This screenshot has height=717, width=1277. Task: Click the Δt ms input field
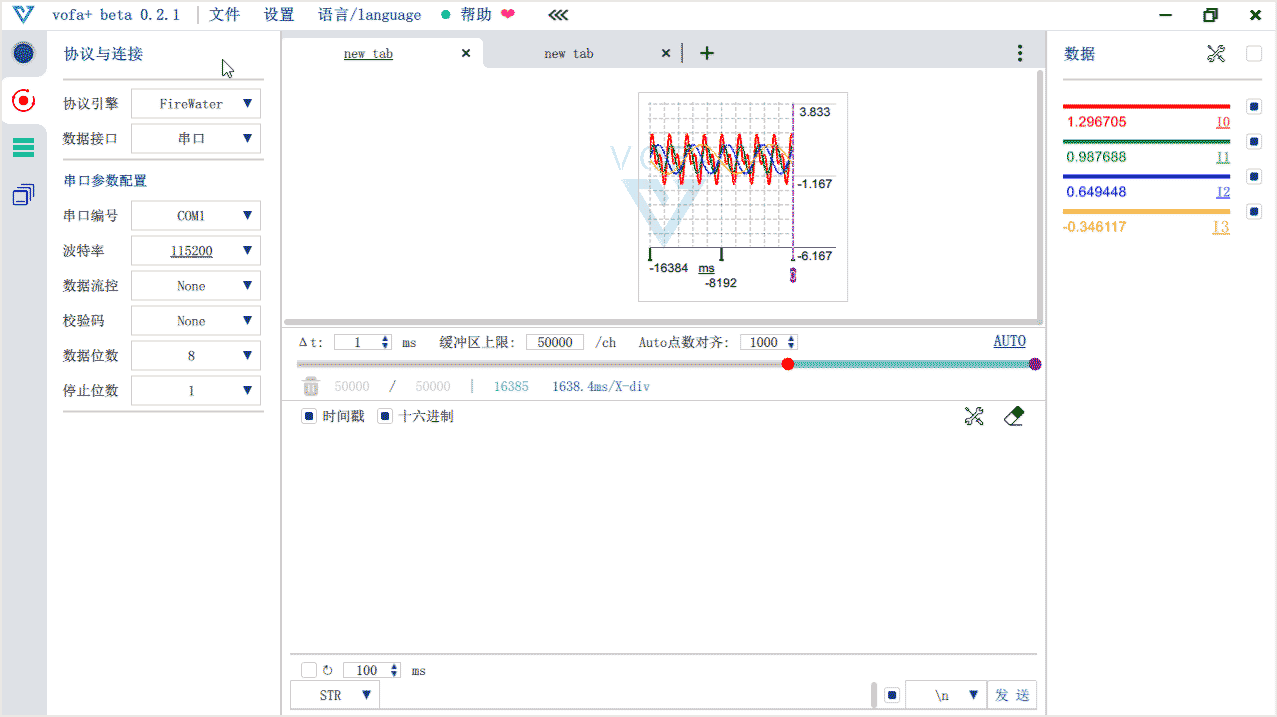coord(363,342)
